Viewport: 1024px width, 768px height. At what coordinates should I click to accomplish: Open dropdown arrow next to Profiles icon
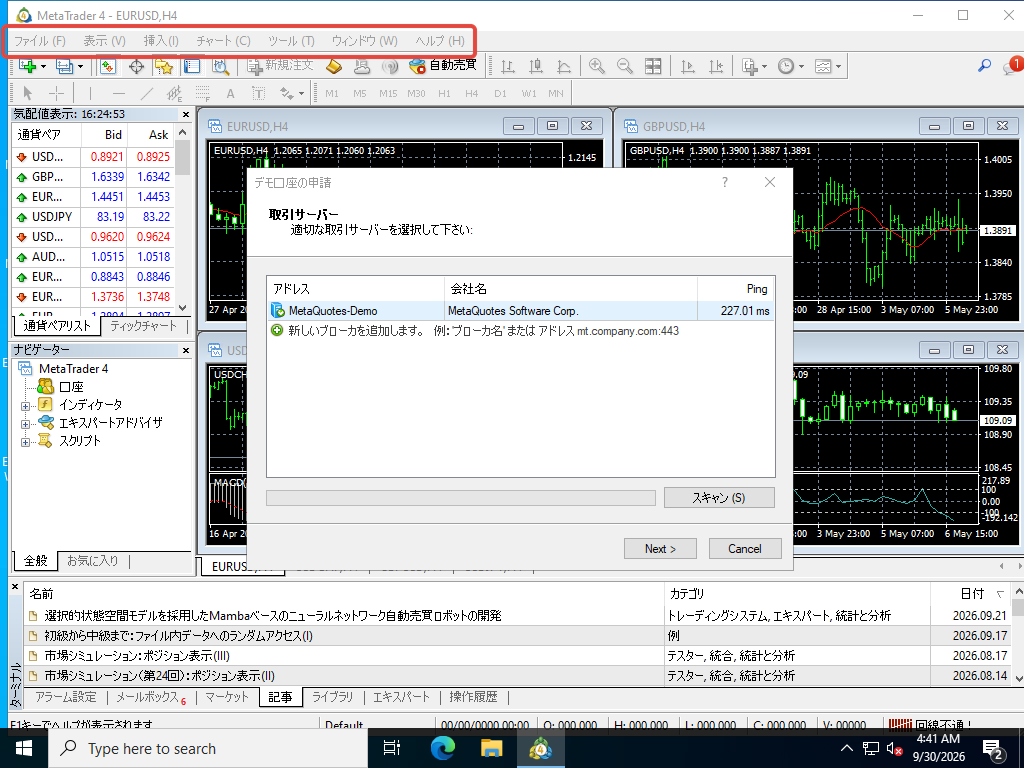point(80,67)
